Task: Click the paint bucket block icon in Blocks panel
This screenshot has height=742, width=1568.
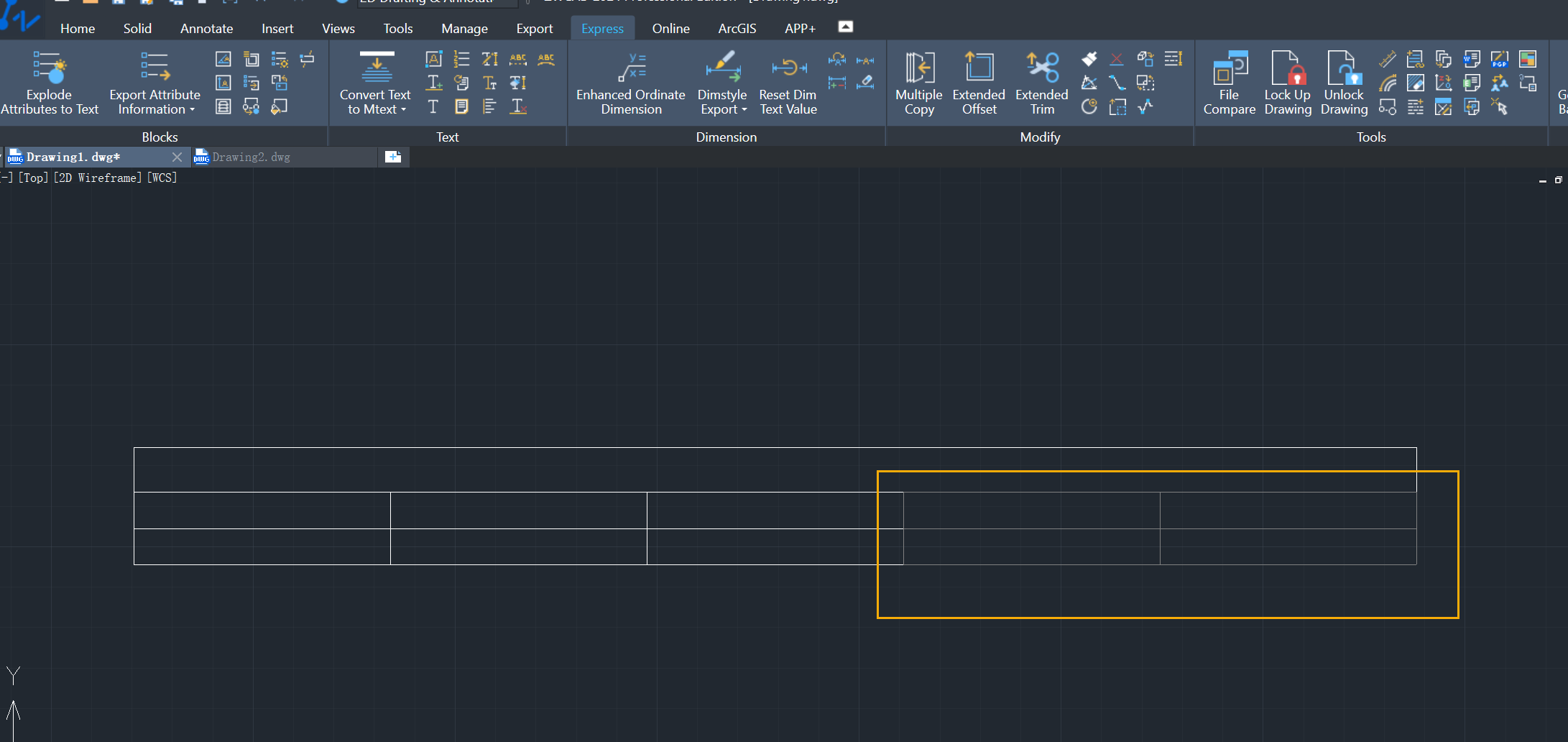Action: (280, 106)
